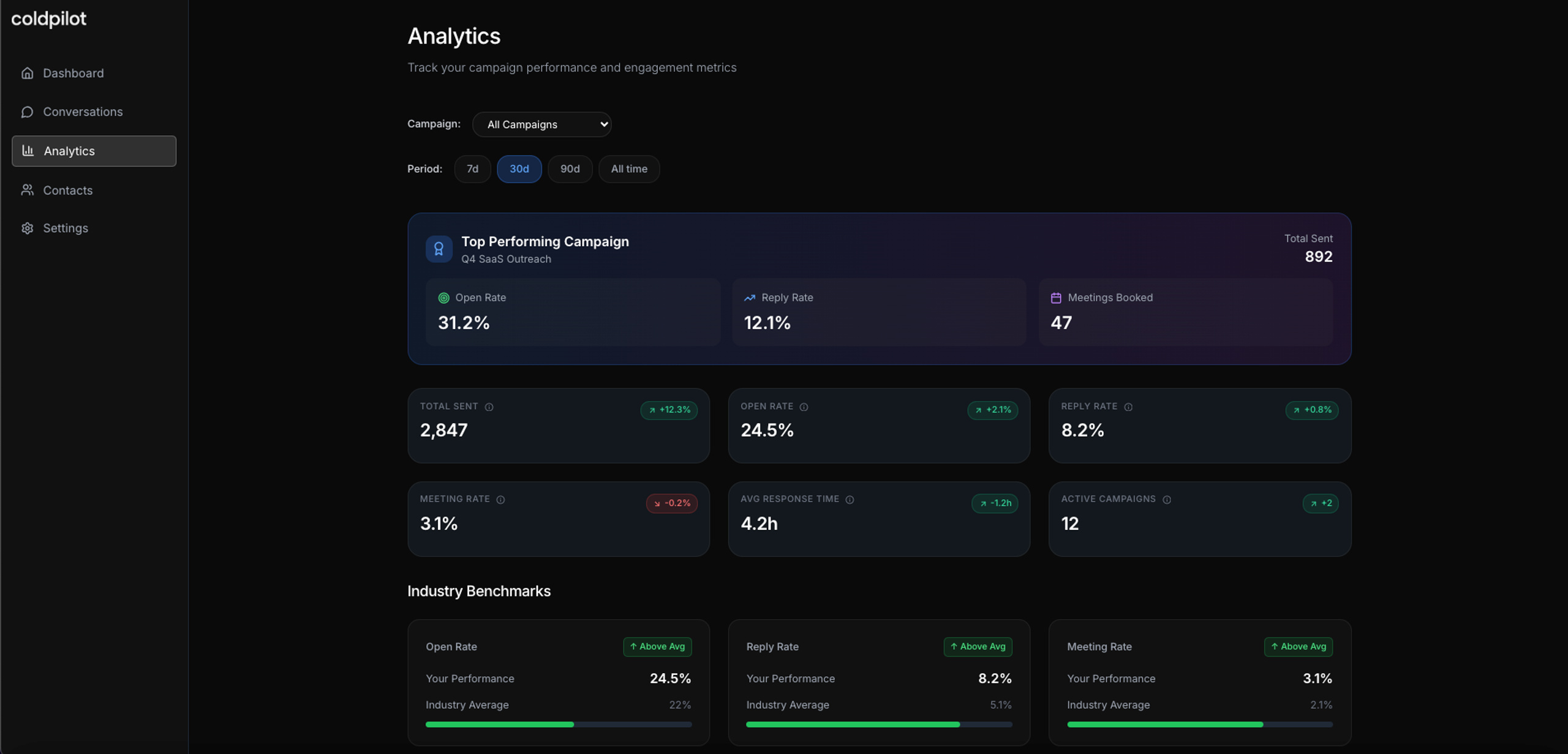The width and height of the screenshot is (1568, 754).
Task: Click the Total Sent info icon
Action: pyautogui.click(x=489, y=407)
